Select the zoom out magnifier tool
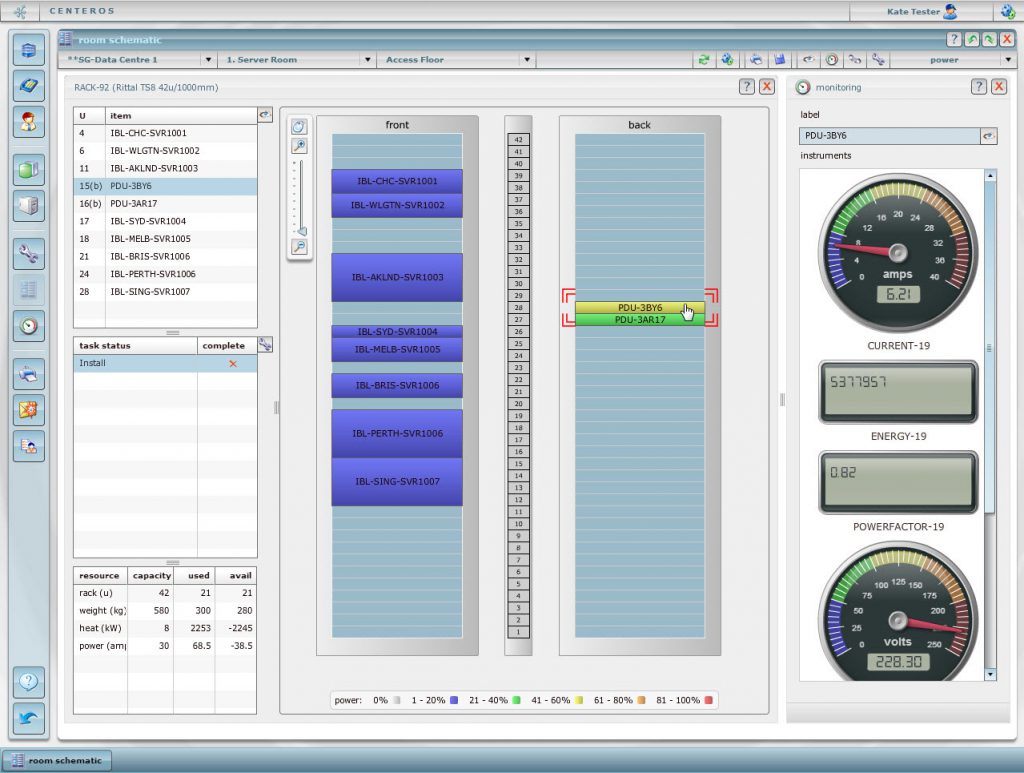1024x773 pixels. [x=298, y=246]
